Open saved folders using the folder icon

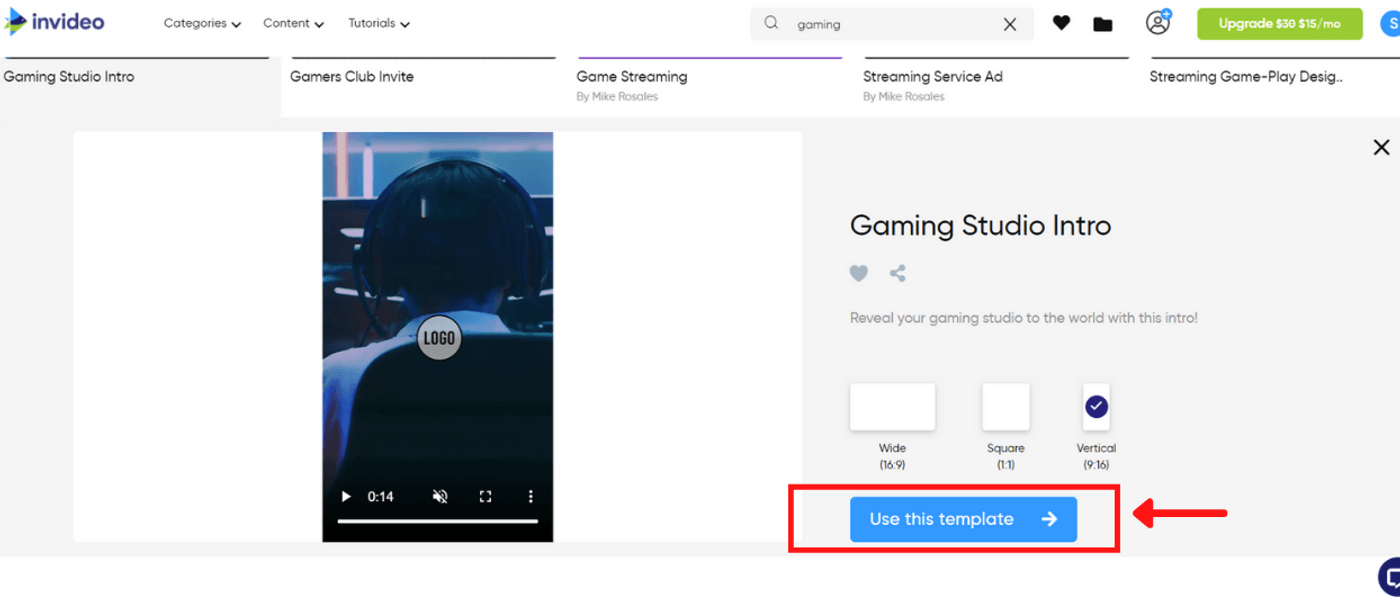point(1103,22)
